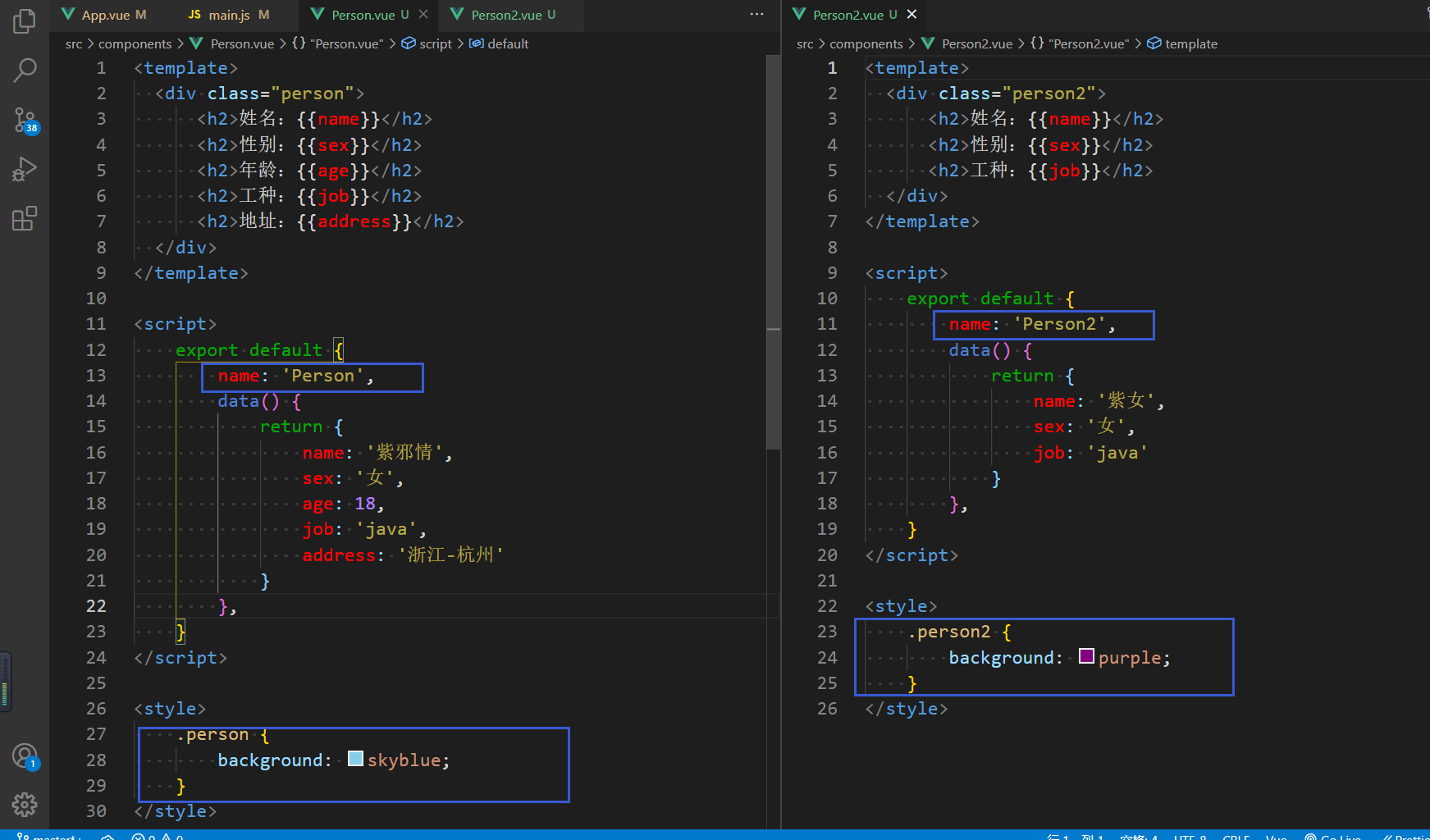
Task: Click 'Person2' name value in right editor
Action: click(x=1059, y=324)
